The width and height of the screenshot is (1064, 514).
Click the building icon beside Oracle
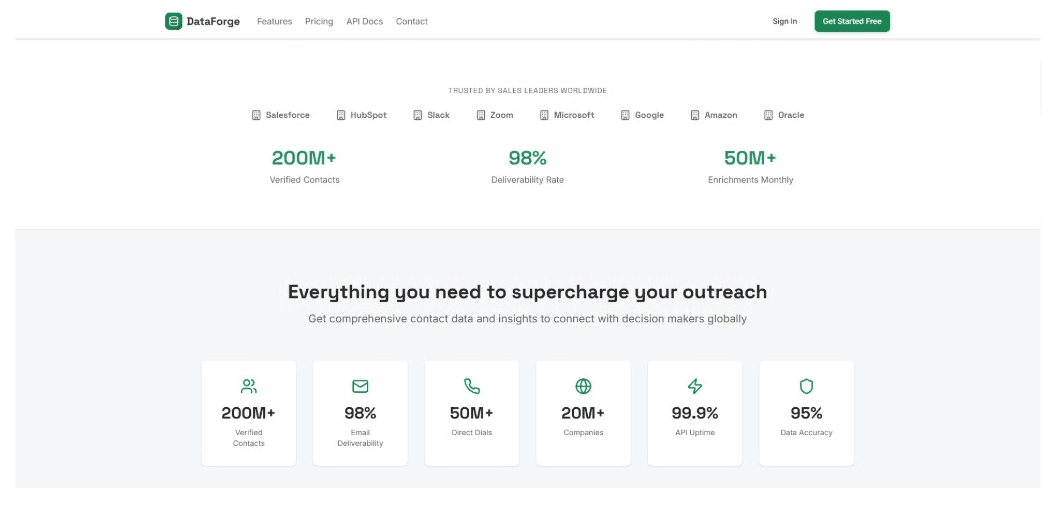click(768, 115)
